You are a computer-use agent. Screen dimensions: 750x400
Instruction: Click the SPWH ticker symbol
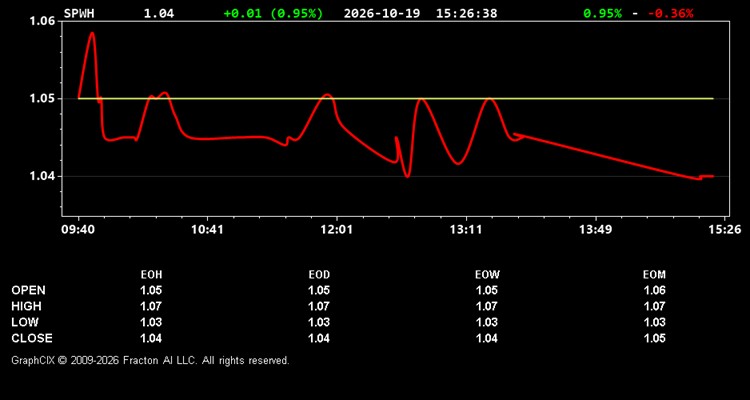tap(79, 13)
